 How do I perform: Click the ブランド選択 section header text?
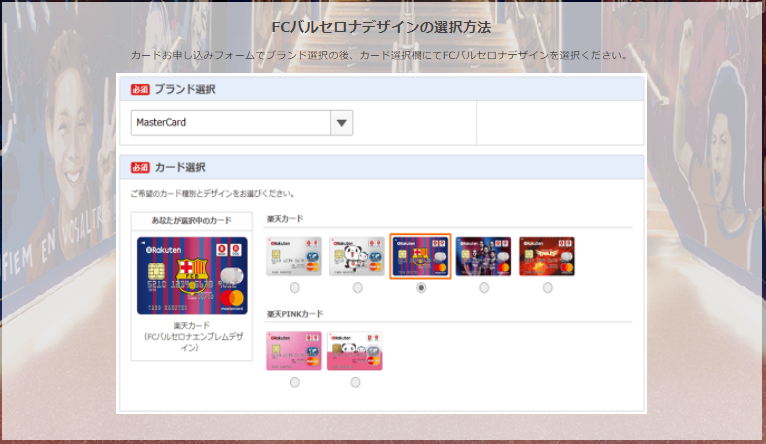tap(185, 89)
